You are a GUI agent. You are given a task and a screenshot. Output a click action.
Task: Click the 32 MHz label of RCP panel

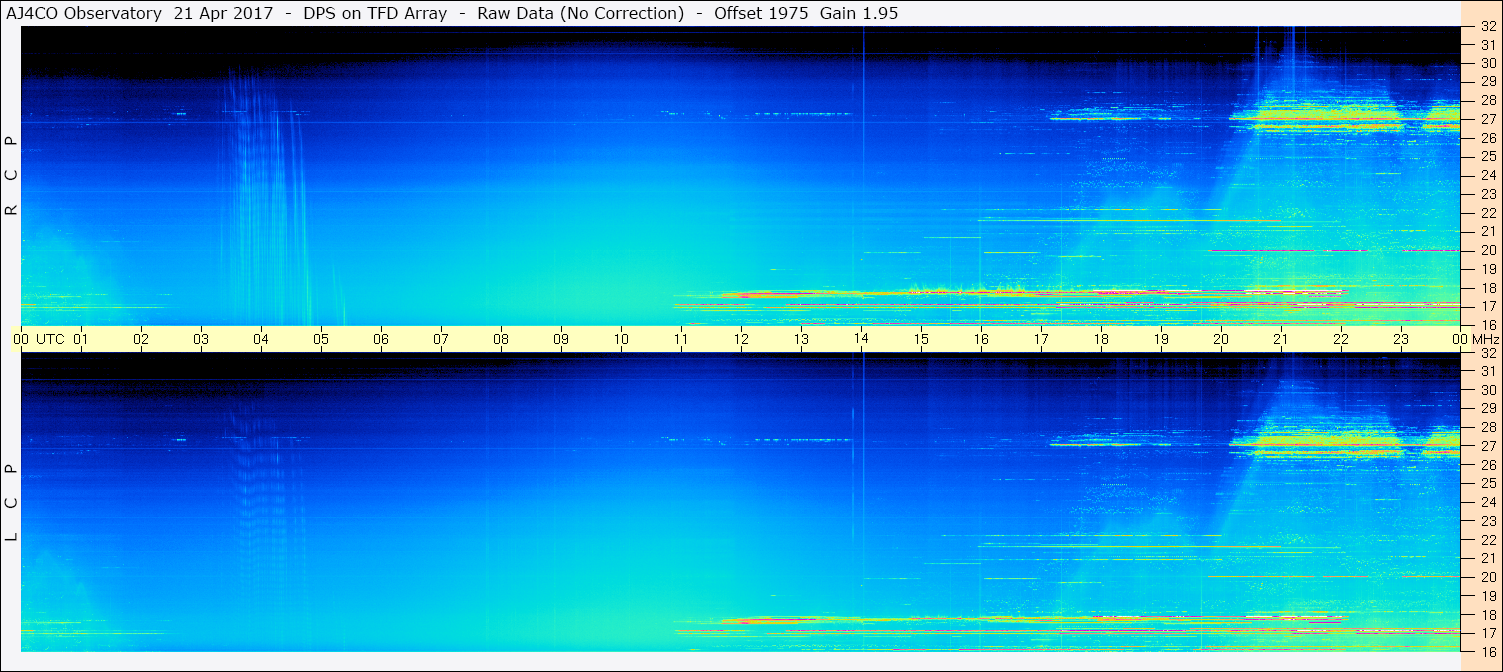[1488, 27]
